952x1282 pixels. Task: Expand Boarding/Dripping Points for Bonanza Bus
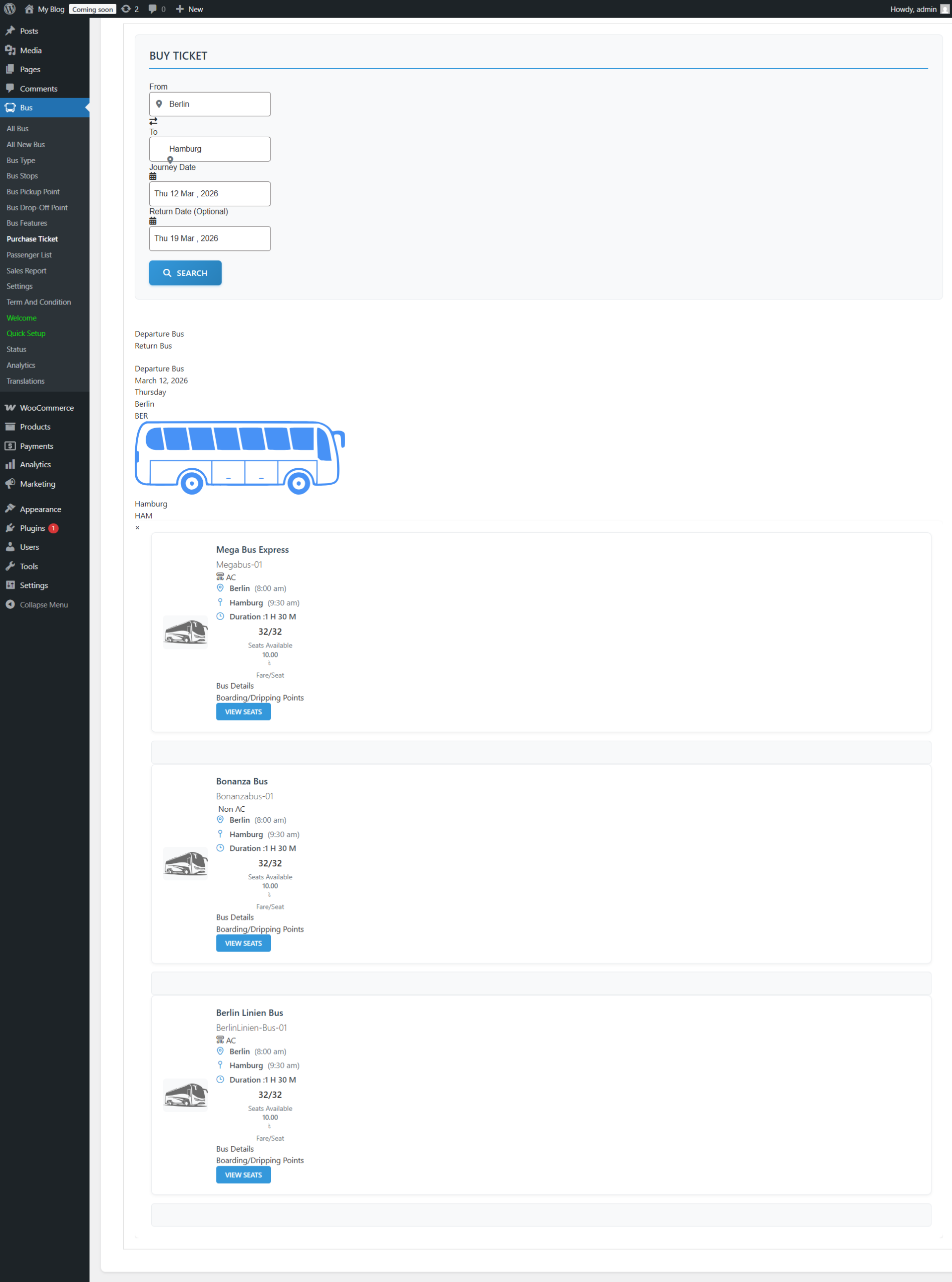click(259, 929)
